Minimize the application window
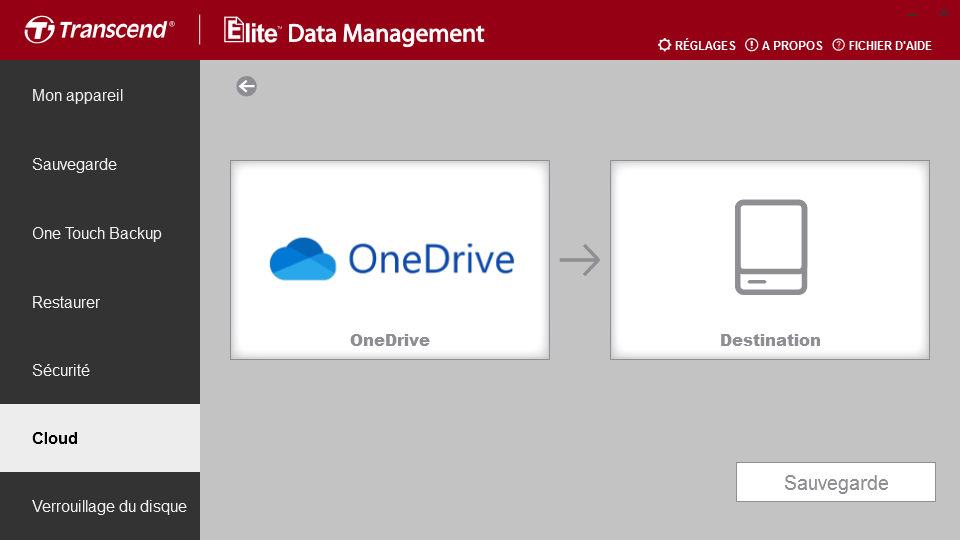The image size is (960, 540). pos(912,13)
